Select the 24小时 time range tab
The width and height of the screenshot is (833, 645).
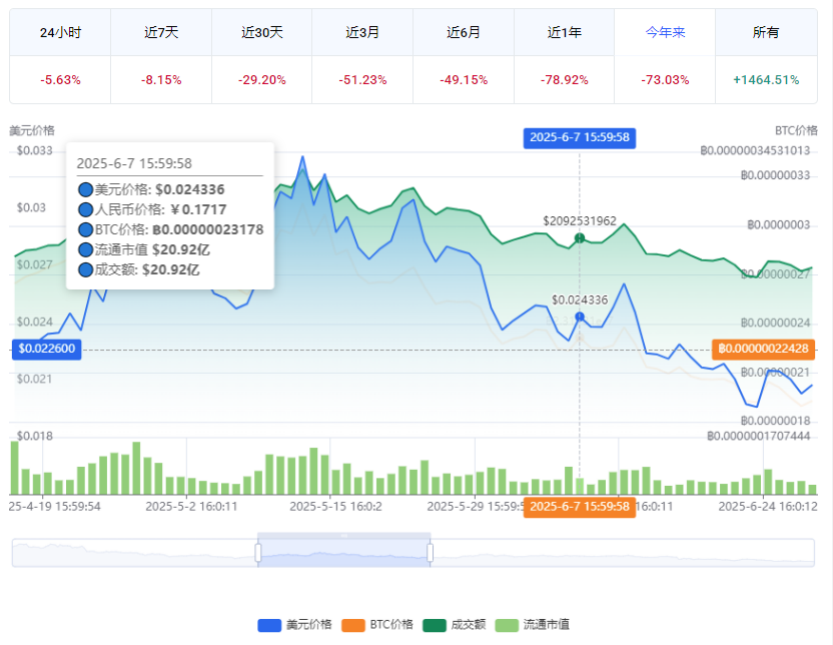click(x=60, y=32)
